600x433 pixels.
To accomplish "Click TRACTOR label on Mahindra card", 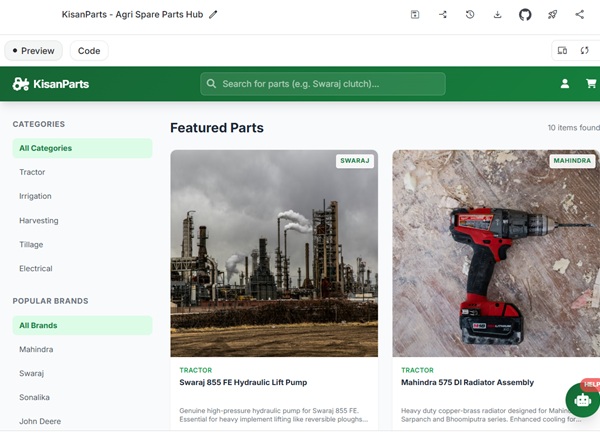I will coord(417,370).
